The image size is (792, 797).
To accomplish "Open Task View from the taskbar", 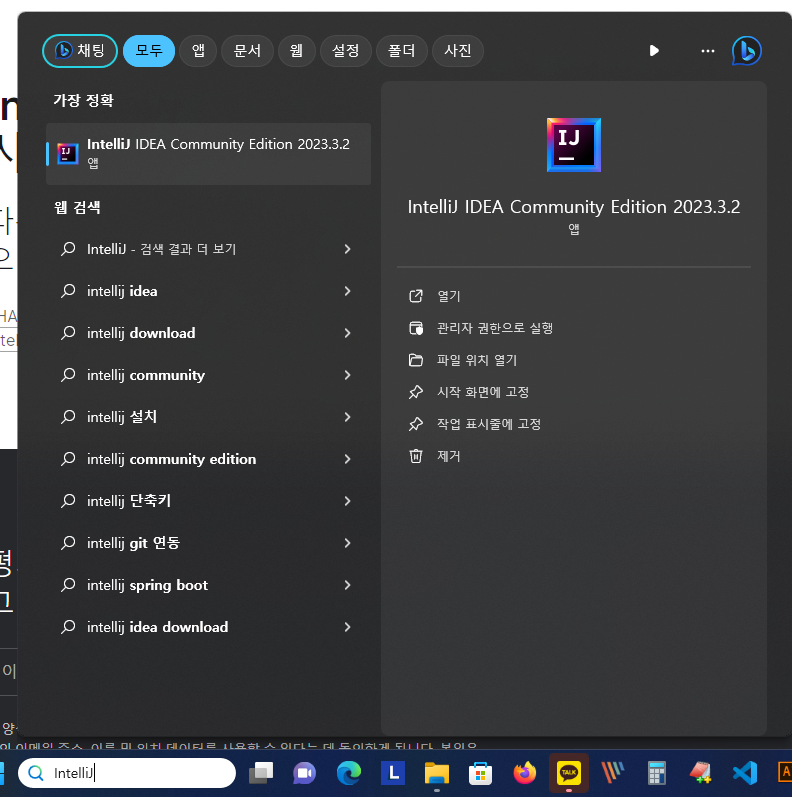I will (x=261, y=773).
